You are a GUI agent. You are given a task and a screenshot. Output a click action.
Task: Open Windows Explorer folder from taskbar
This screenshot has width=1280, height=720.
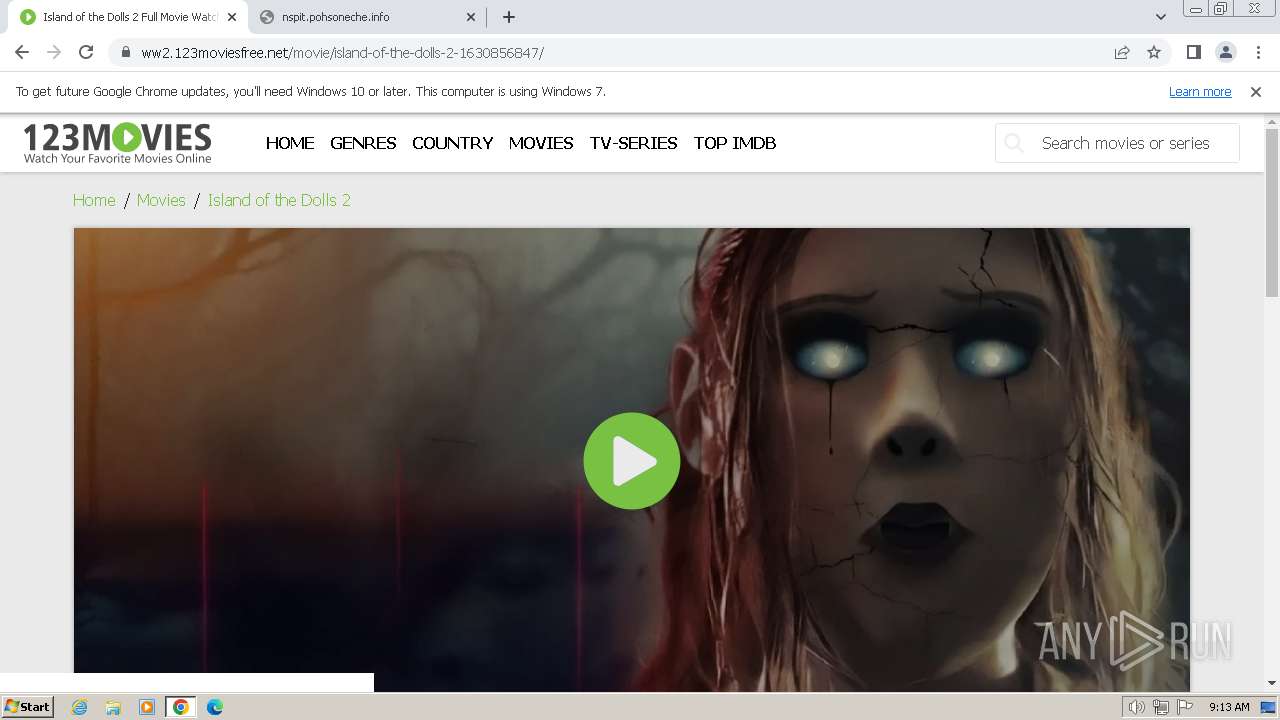(x=113, y=707)
